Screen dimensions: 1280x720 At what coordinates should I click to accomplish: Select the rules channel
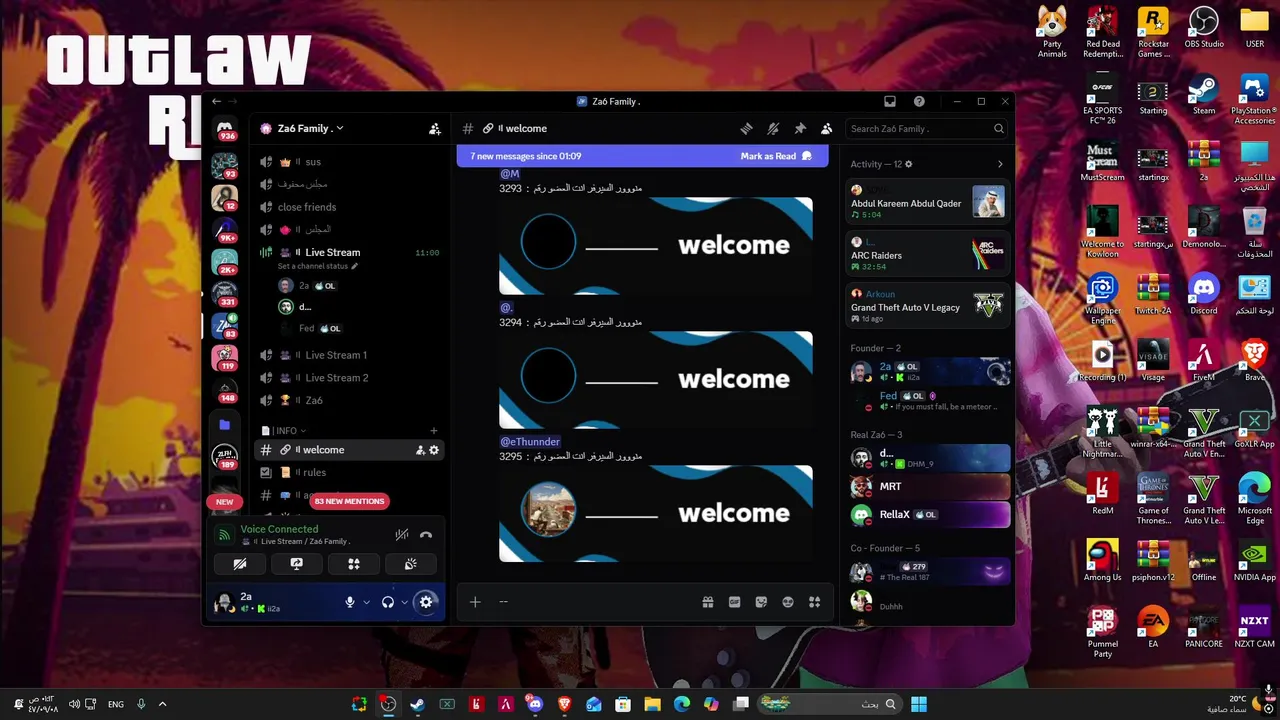point(315,473)
